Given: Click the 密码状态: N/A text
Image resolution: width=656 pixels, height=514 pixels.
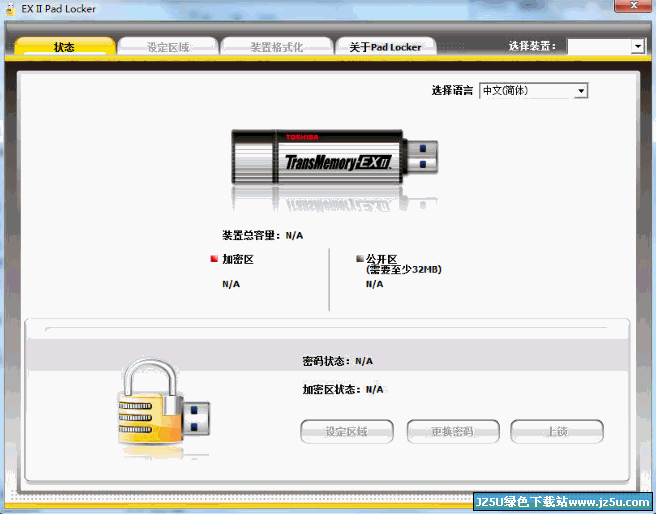Looking at the screenshot, I should click(337, 361).
